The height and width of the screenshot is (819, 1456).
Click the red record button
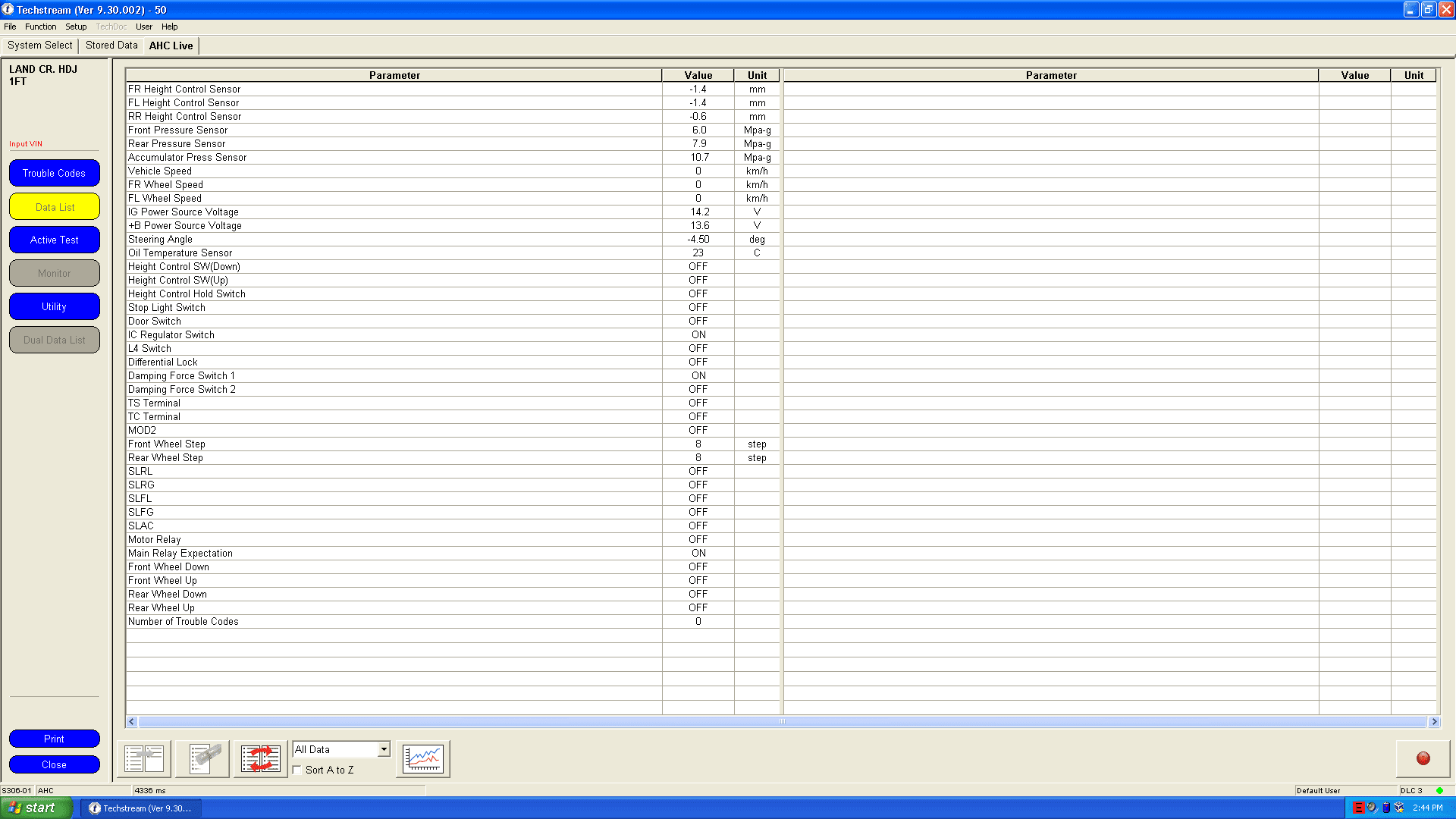pyautogui.click(x=1423, y=758)
